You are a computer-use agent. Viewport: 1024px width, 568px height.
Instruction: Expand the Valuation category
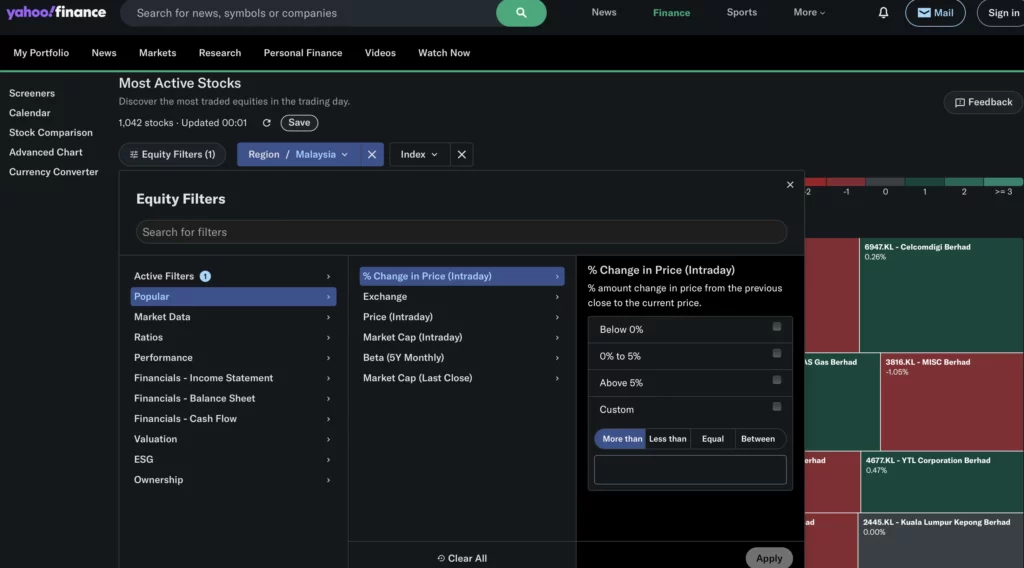(233, 439)
